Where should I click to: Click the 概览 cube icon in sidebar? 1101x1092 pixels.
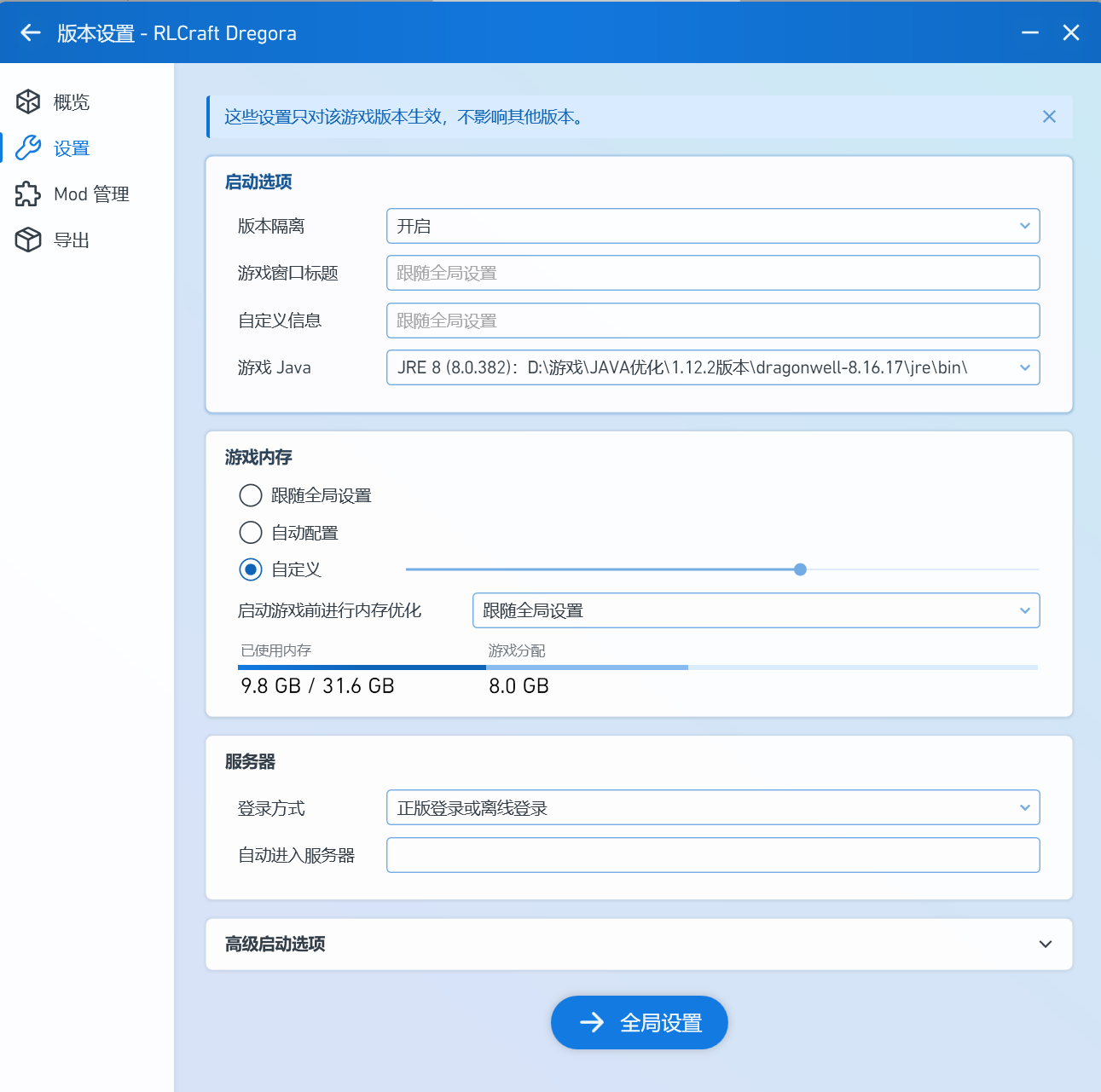point(28,101)
